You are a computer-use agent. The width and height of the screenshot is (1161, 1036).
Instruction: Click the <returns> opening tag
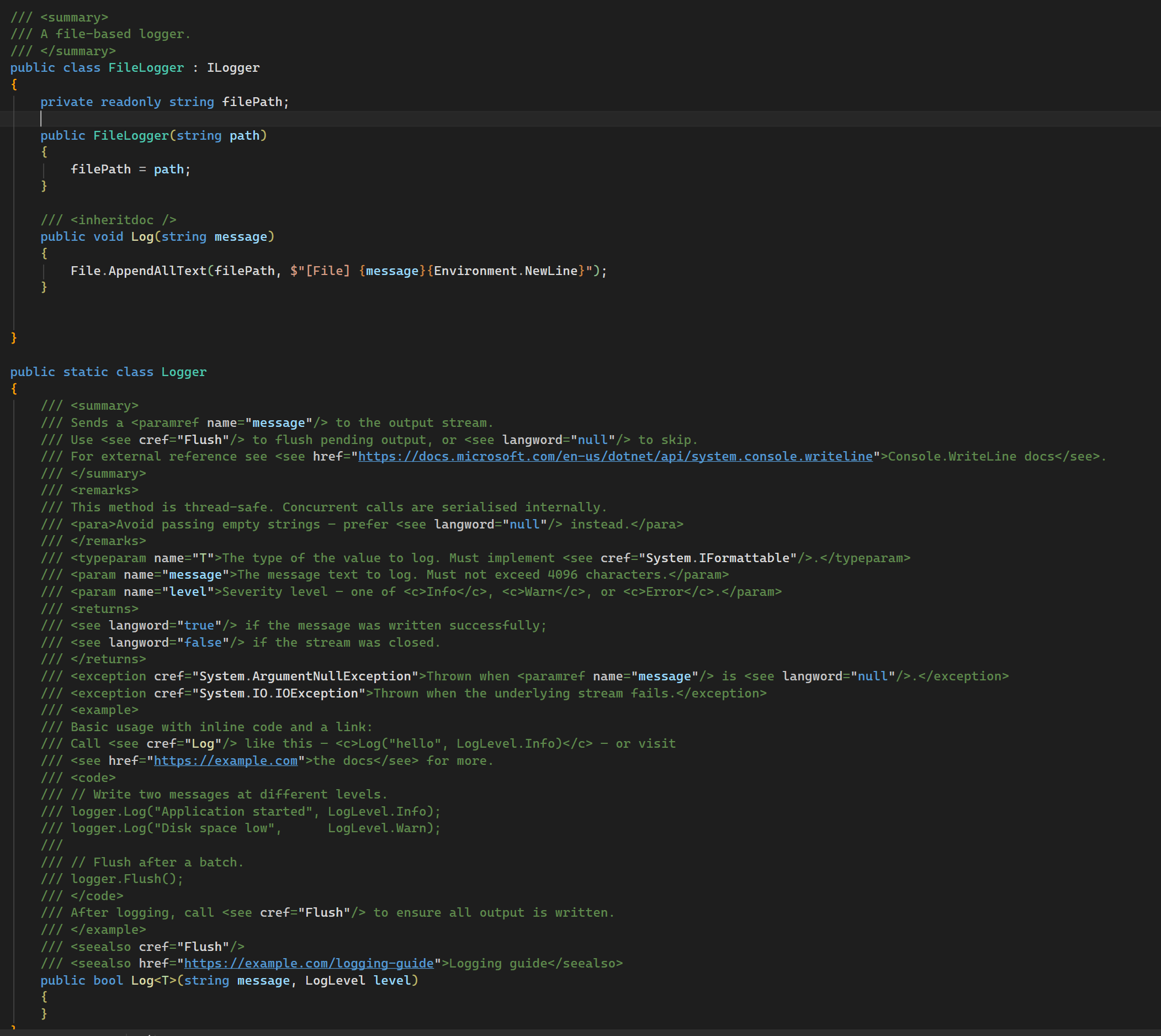(105, 609)
